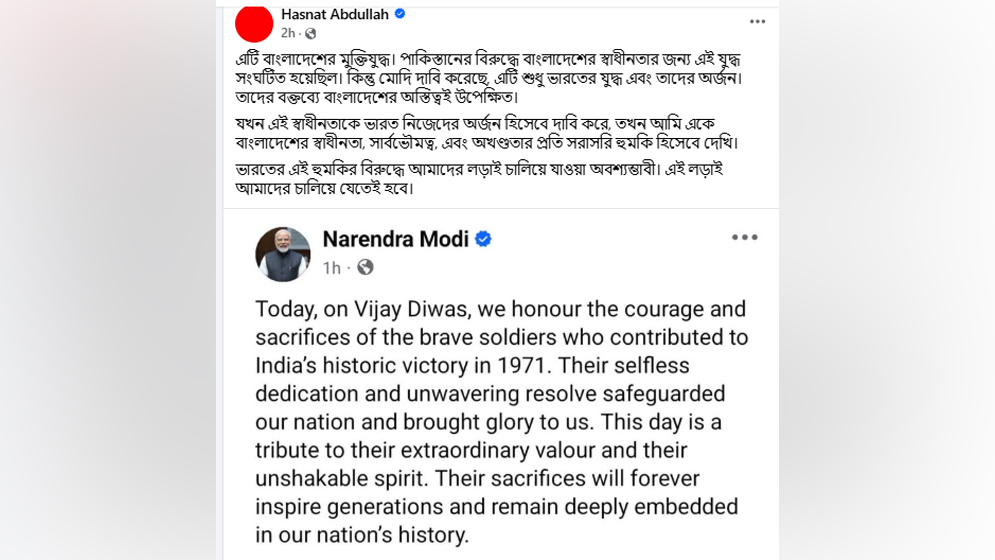Click Narendra Modi's profile photo
995x560 pixels.
click(282, 254)
